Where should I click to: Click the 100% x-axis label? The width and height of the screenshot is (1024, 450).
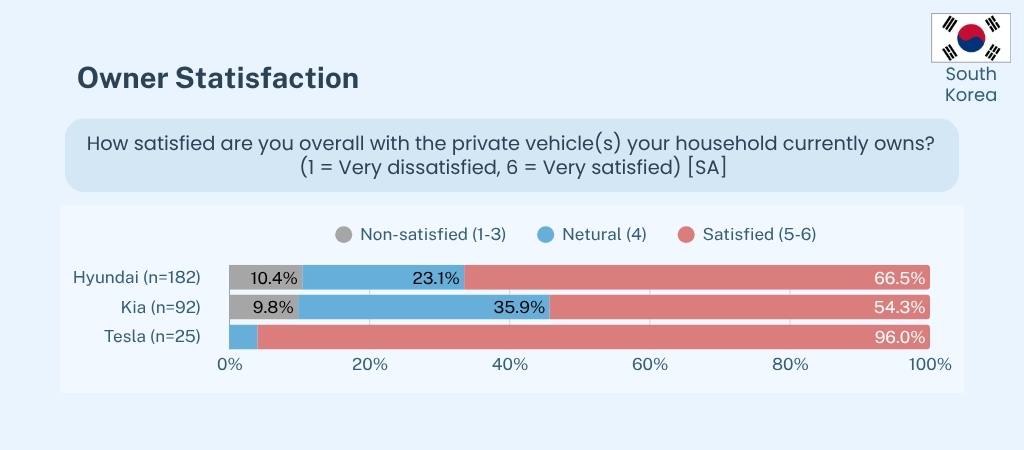click(x=929, y=365)
